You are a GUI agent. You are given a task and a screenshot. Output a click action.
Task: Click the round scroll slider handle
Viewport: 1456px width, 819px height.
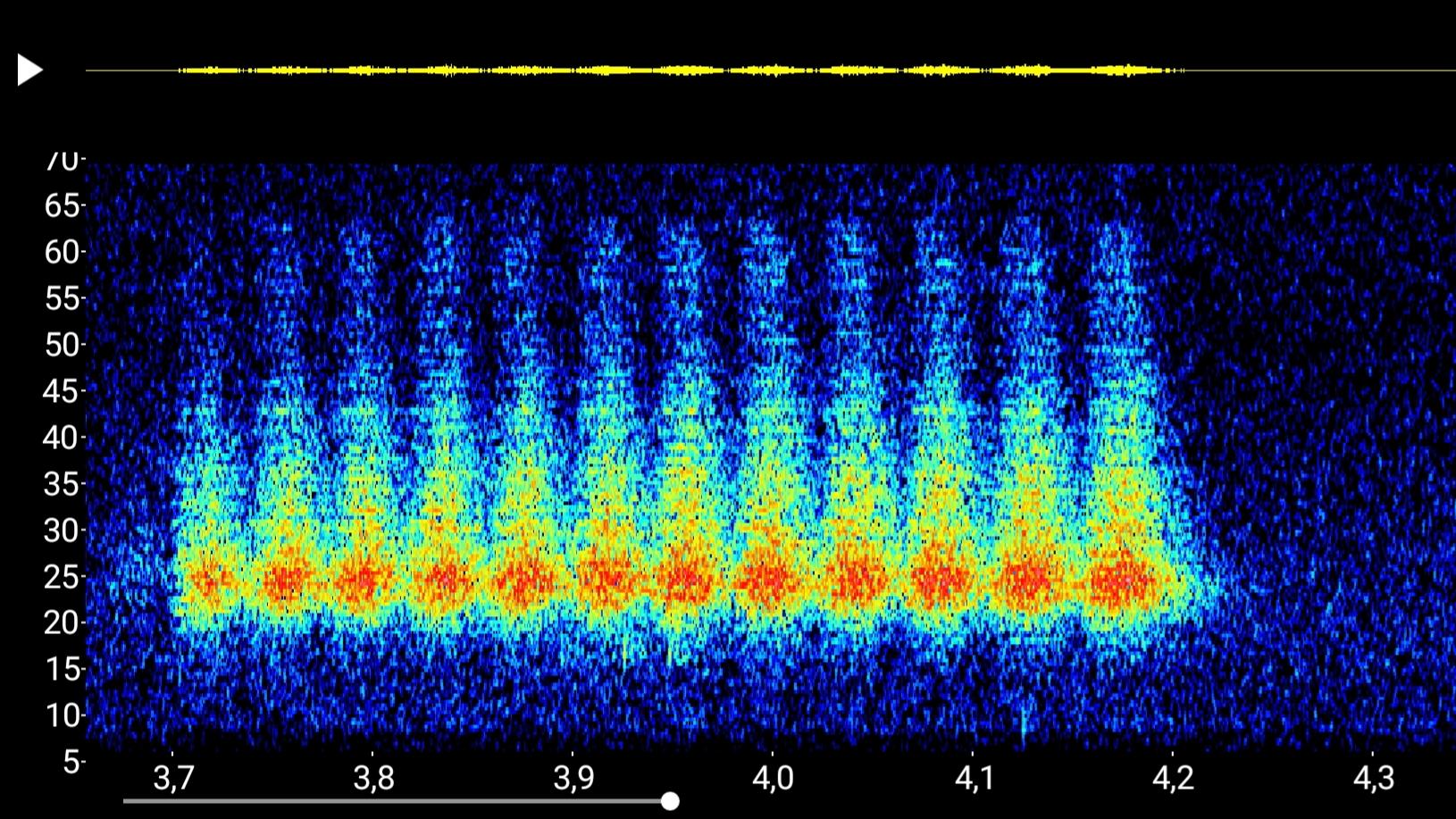click(670, 801)
